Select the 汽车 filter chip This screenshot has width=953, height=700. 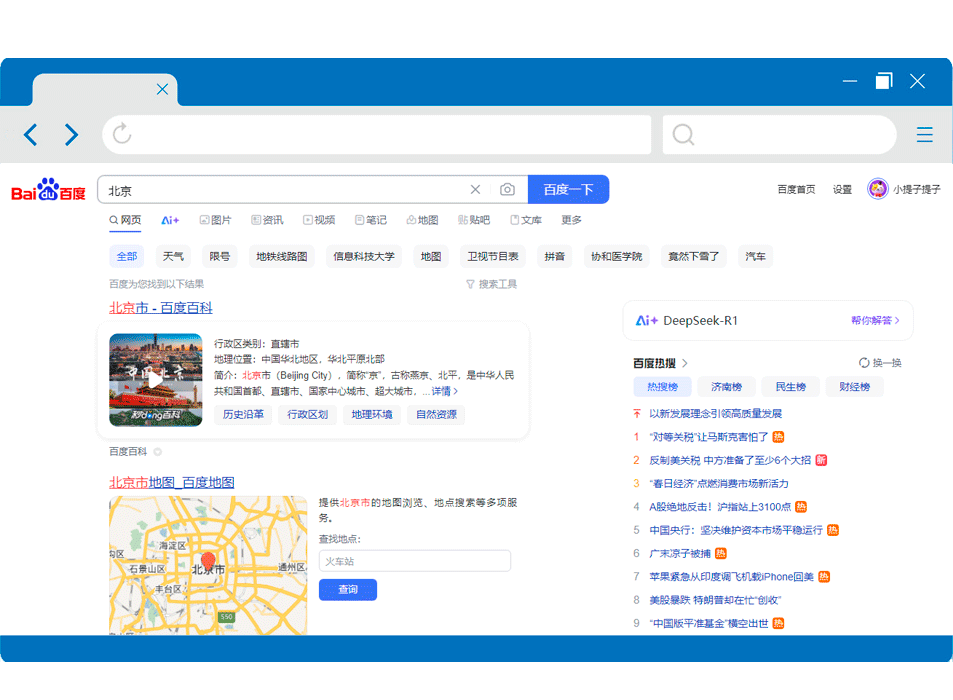(755, 256)
